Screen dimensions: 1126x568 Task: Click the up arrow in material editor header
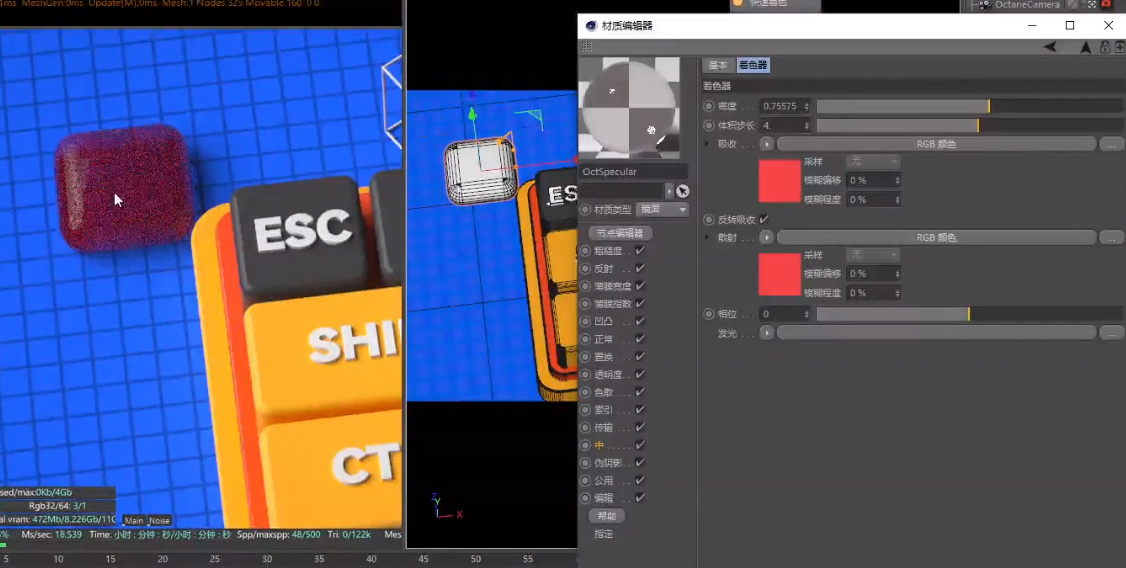(x=1086, y=47)
